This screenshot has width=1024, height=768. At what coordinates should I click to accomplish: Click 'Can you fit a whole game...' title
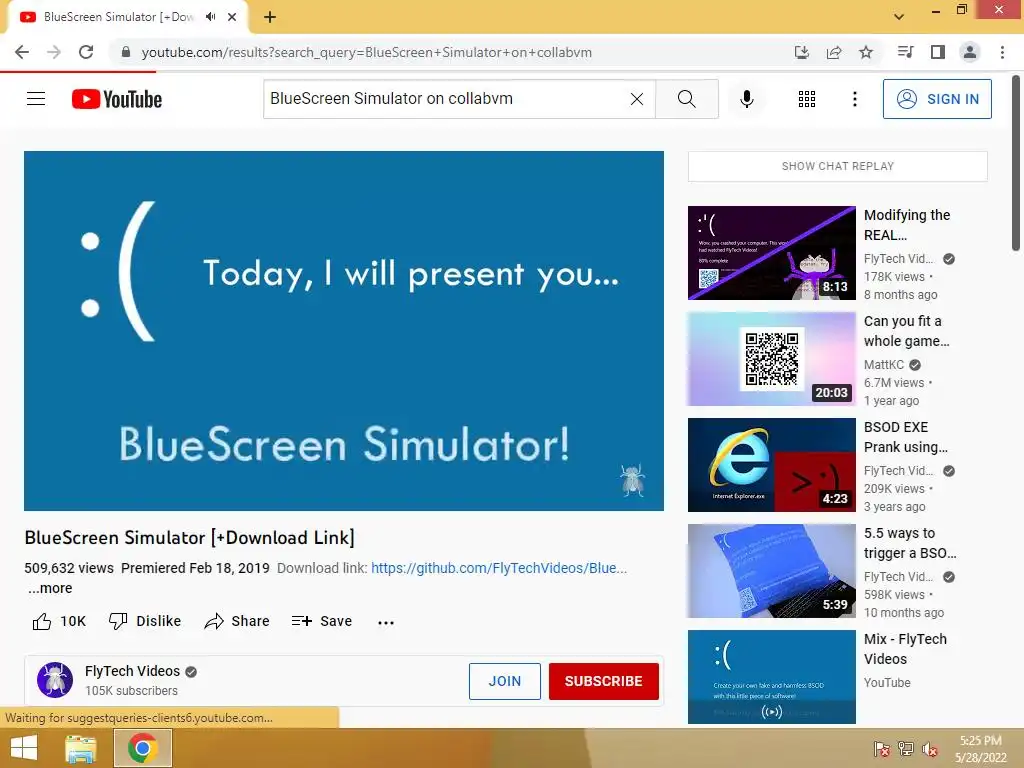pos(906,331)
